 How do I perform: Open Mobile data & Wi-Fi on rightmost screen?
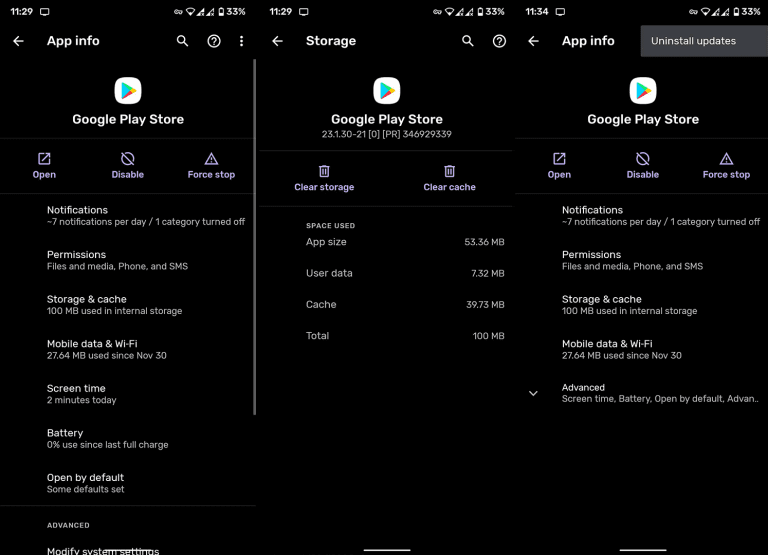click(x=621, y=349)
